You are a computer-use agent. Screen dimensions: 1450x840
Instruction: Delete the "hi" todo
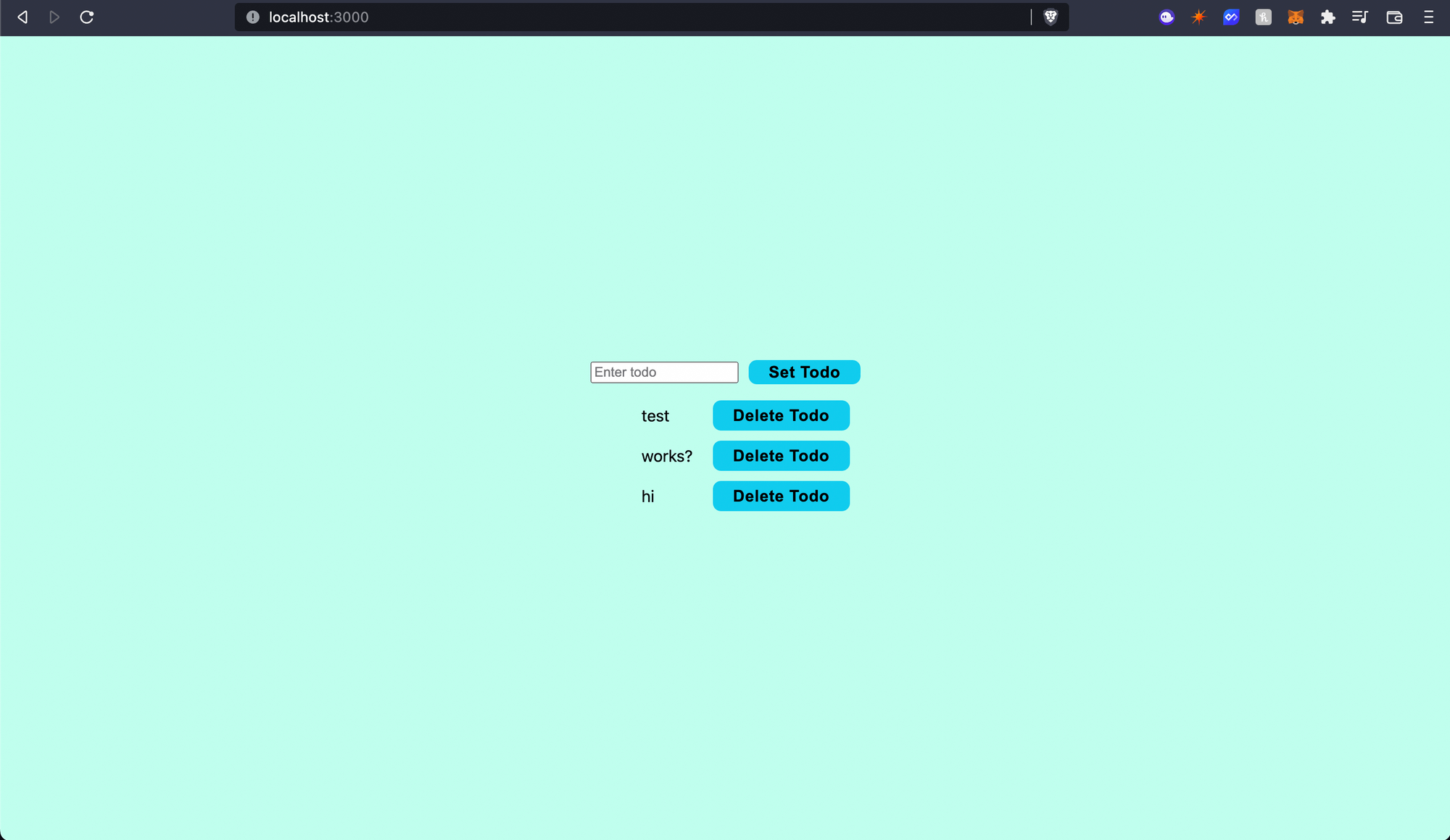pyautogui.click(x=781, y=496)
